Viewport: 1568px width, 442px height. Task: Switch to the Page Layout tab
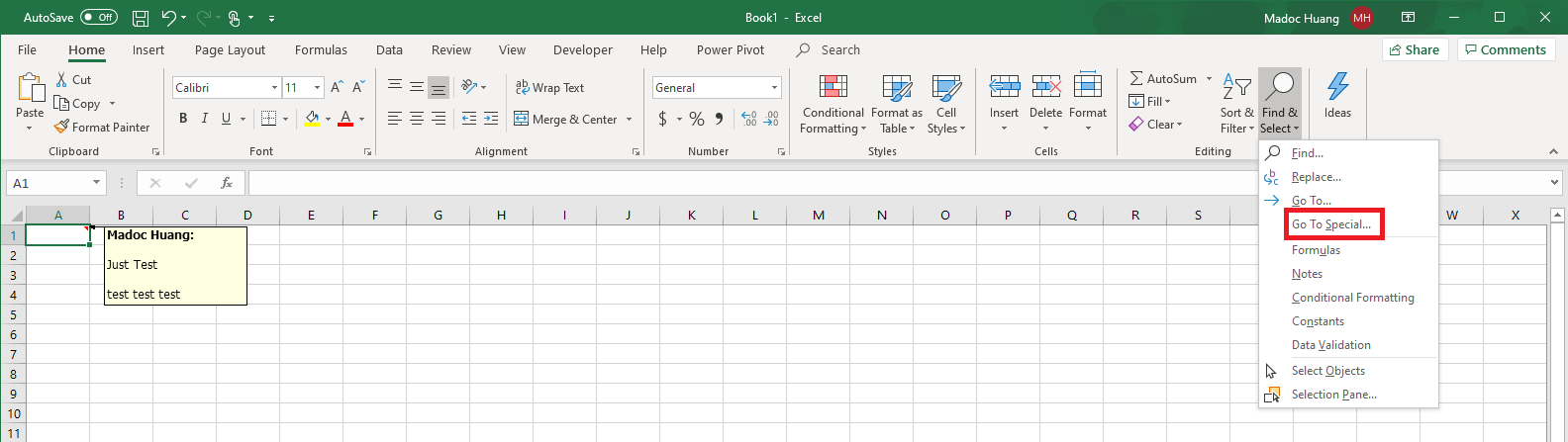pyautogui.click(x=230, y=50)
